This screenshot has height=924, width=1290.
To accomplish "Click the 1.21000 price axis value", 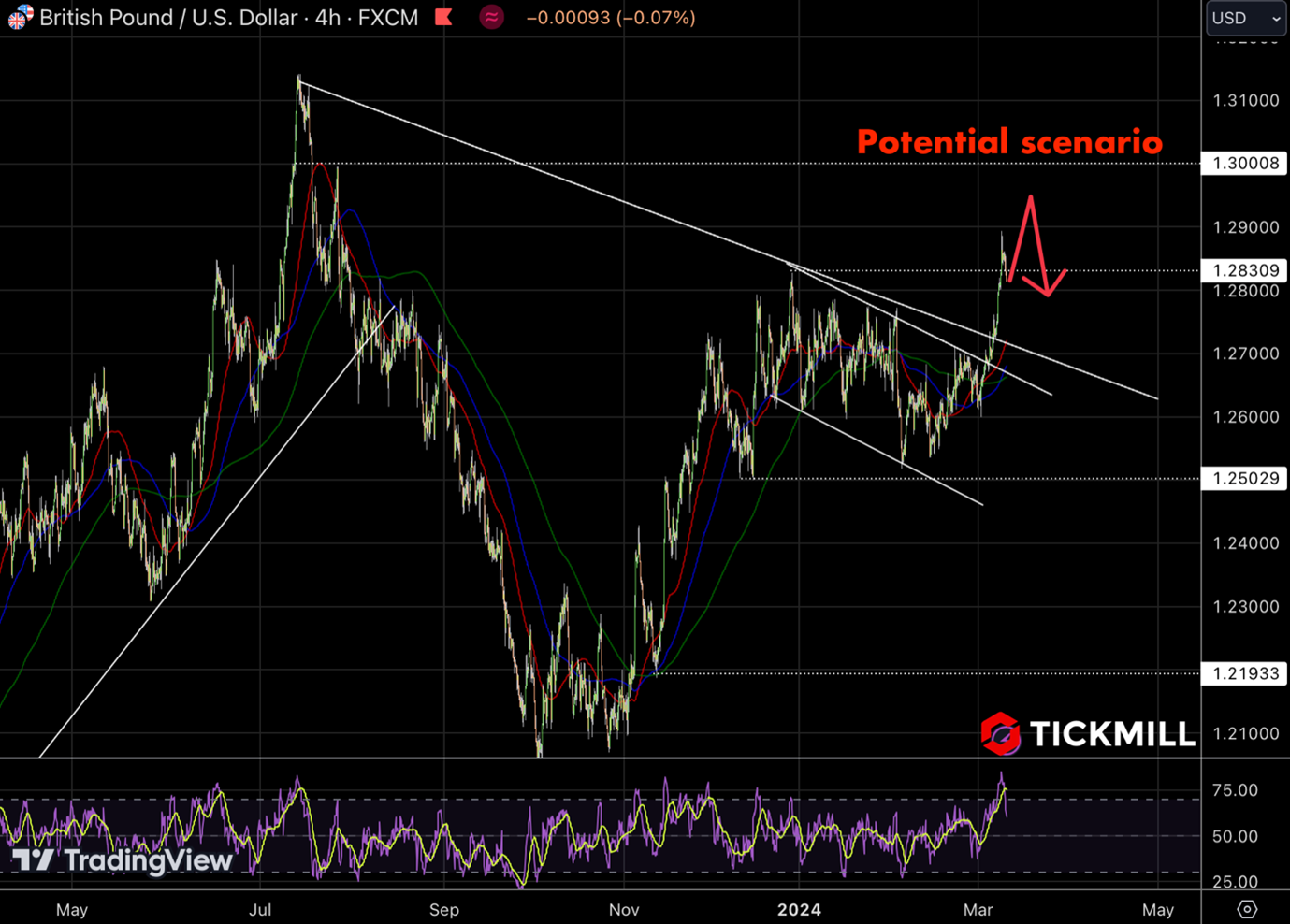I will click(1245, 733).
